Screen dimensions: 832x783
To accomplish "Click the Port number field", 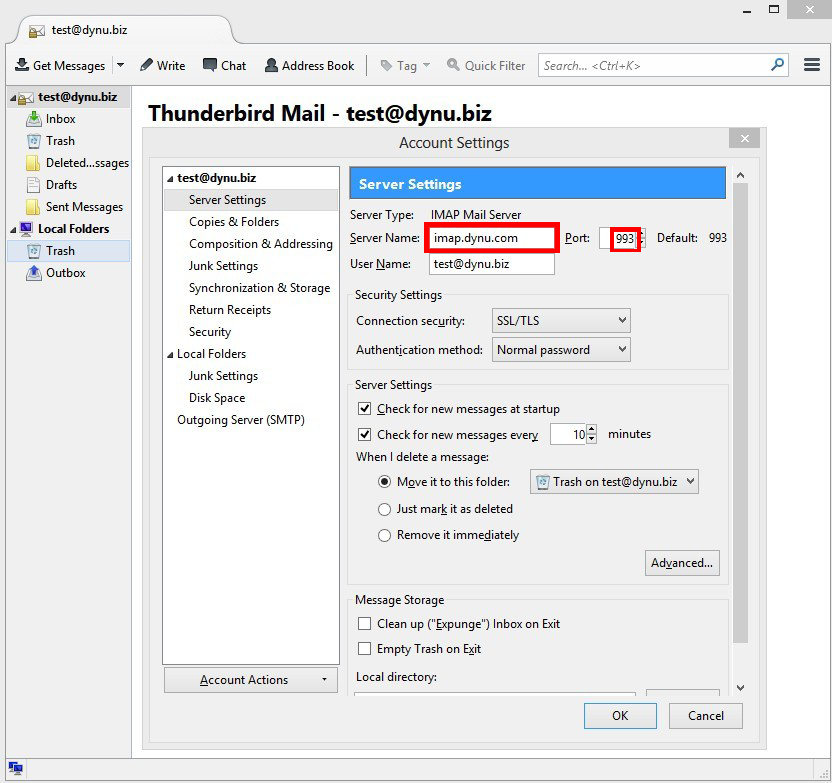I will [x=618, y=238].
